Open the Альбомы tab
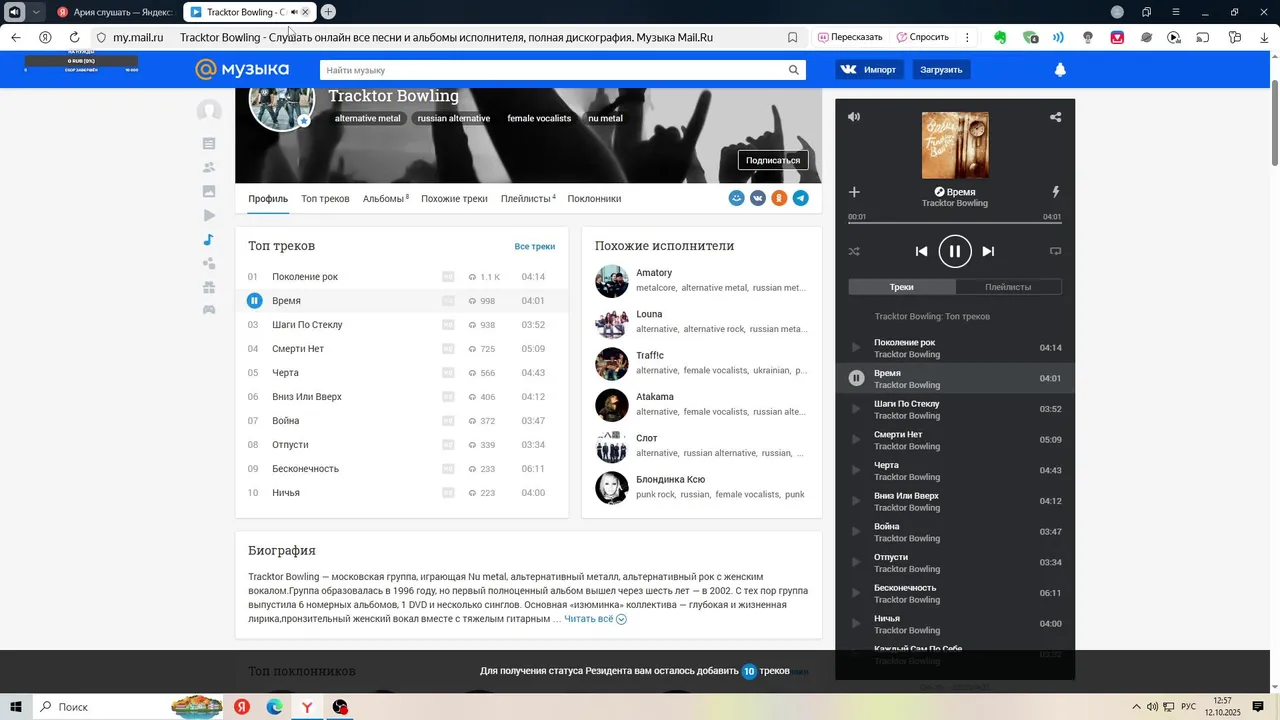Screen dimensions: 1280x720 click(x=385, y=199)
